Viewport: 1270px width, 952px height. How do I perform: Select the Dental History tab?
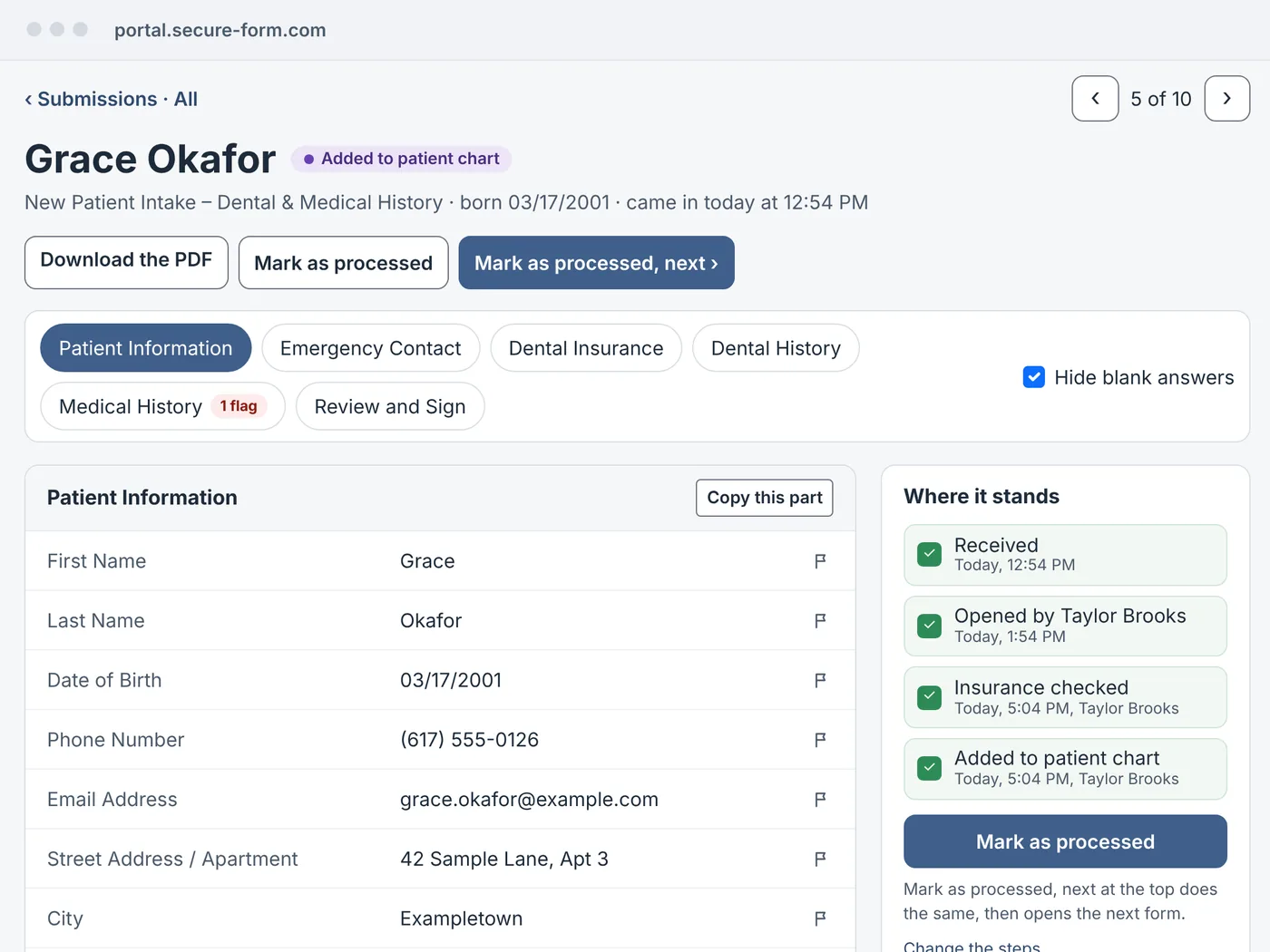[x=776, y=348]
